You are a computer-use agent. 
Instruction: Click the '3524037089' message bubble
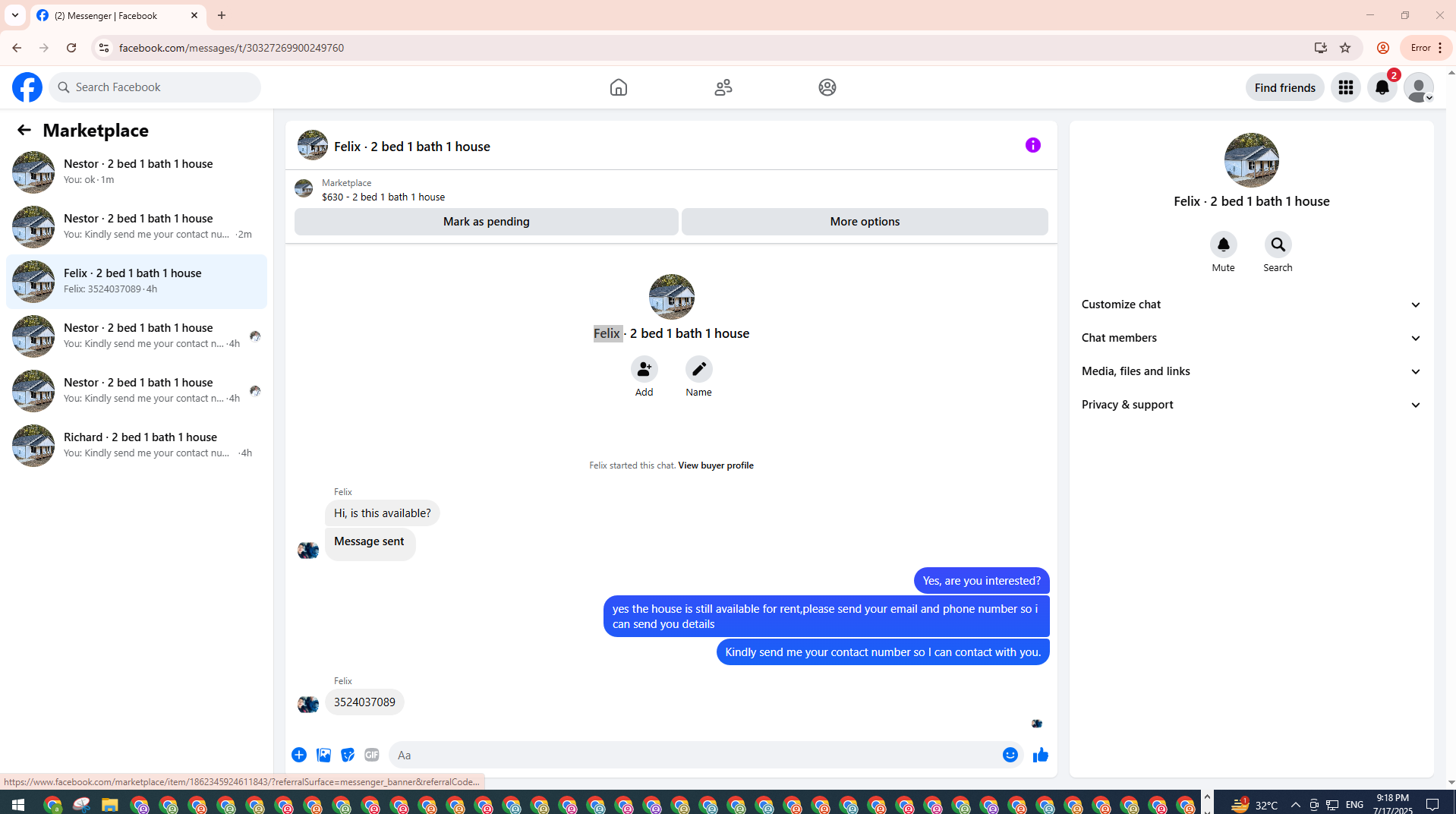coord(364,702)
